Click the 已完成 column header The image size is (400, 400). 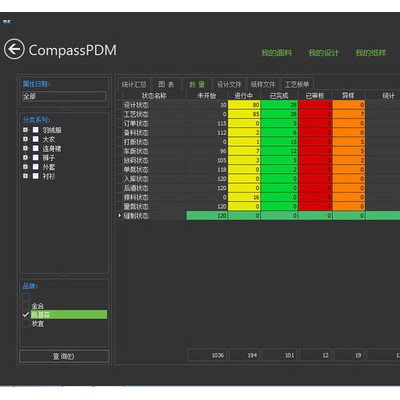click(279, 96)
